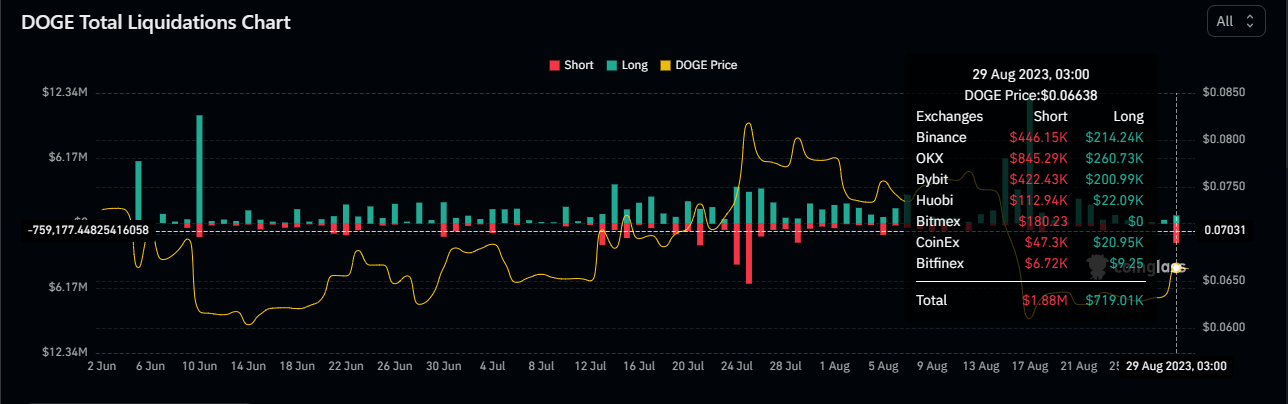Open the All time range dropdown
1288x404 pixels.
[1236, 21]
